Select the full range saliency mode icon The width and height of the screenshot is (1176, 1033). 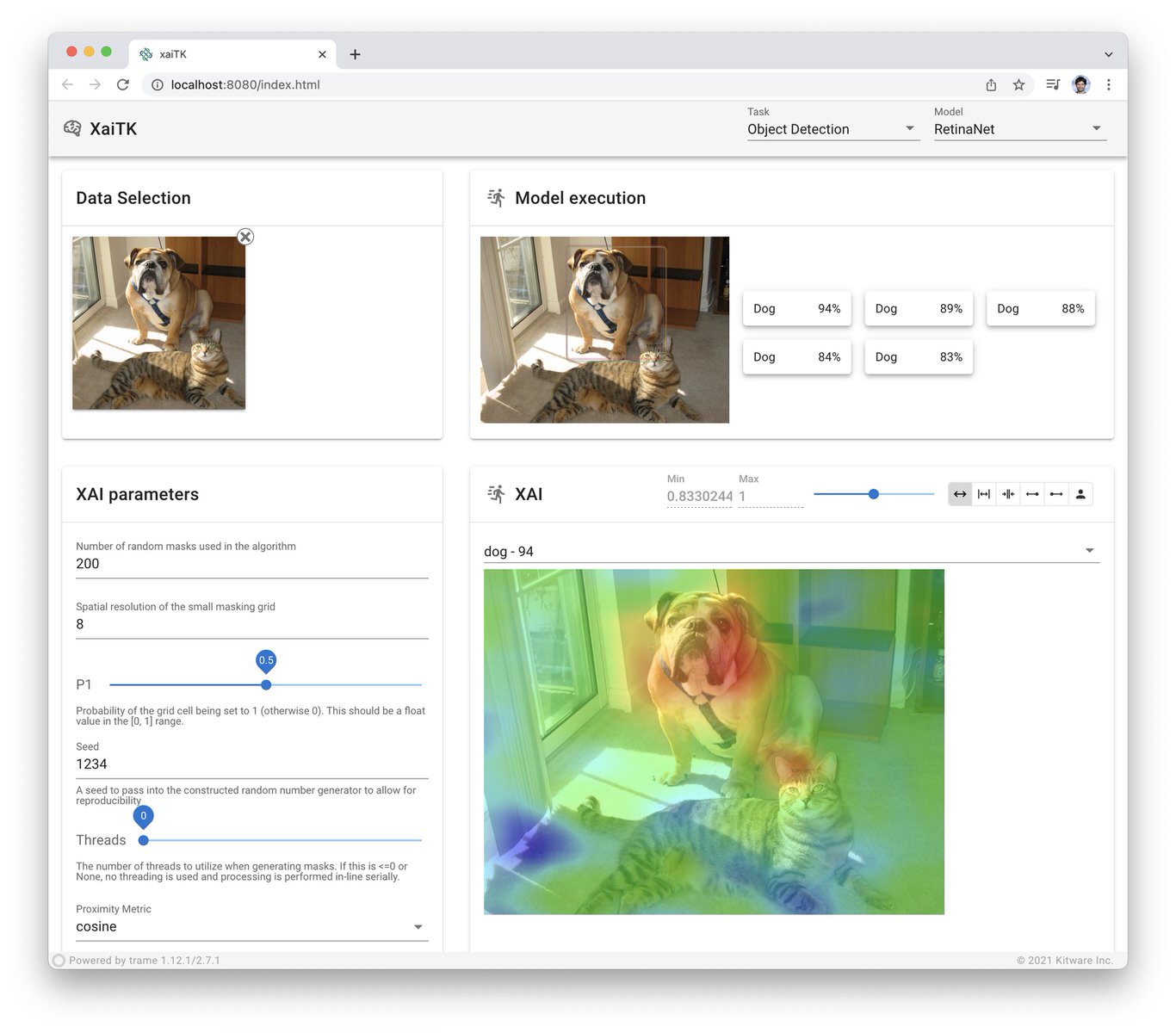(960, 494)
